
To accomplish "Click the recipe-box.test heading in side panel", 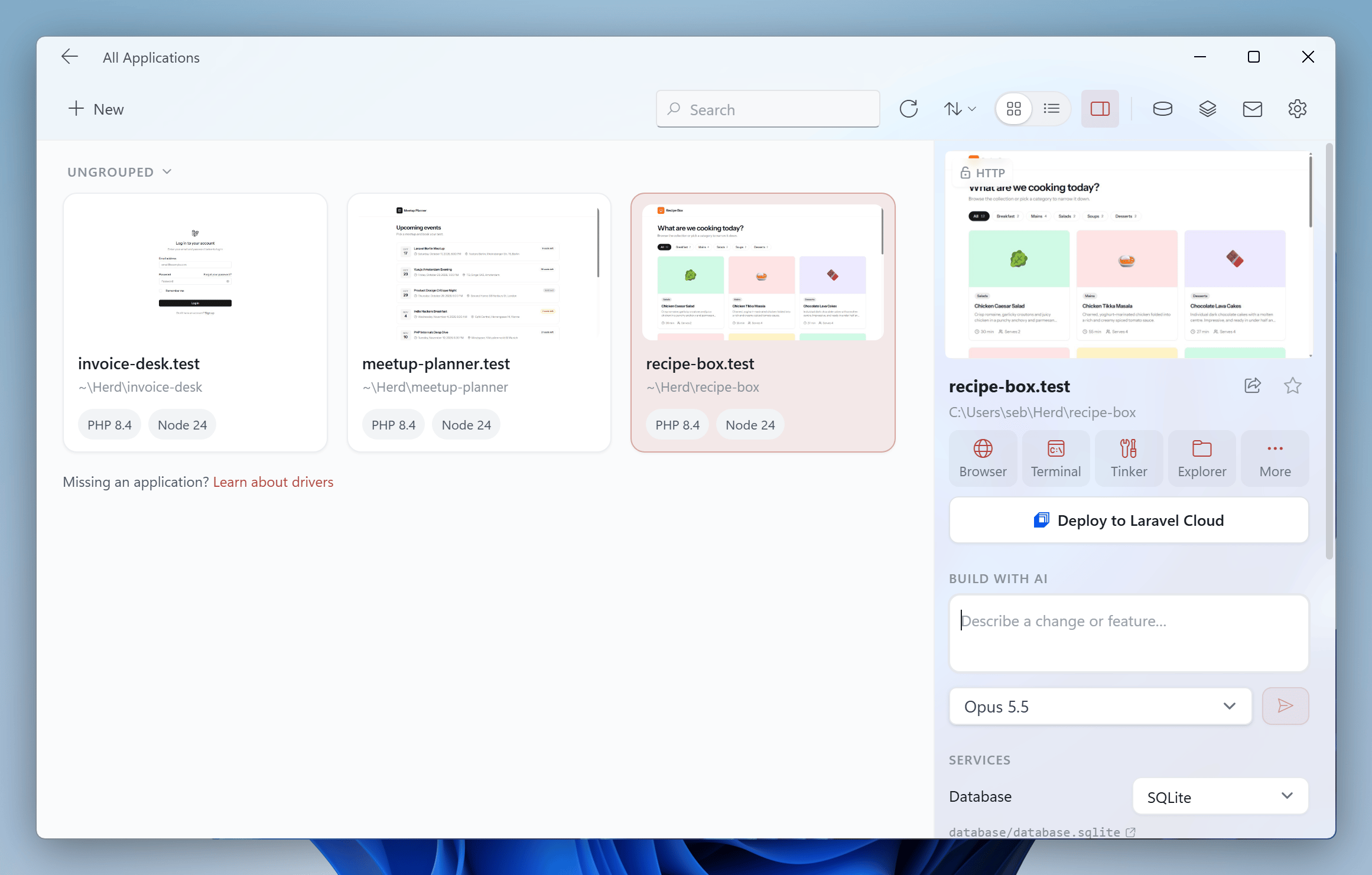I will (1009, 386).
